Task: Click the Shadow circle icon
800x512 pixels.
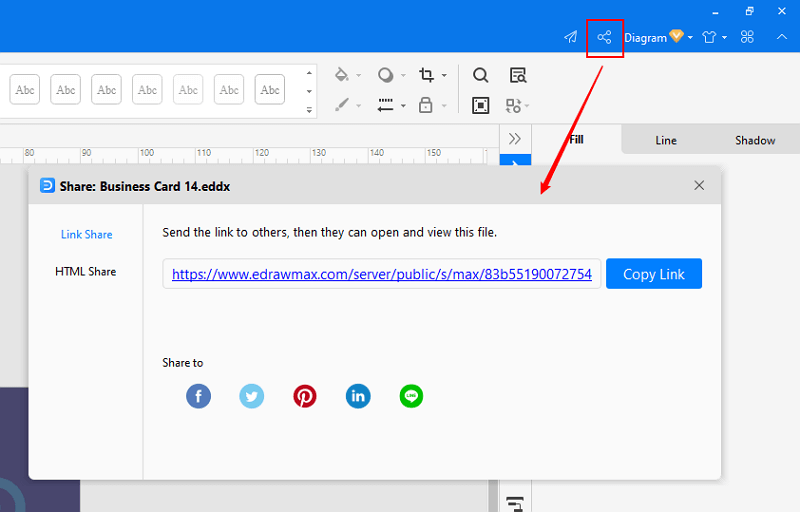Action: click(x=385, y=75)
